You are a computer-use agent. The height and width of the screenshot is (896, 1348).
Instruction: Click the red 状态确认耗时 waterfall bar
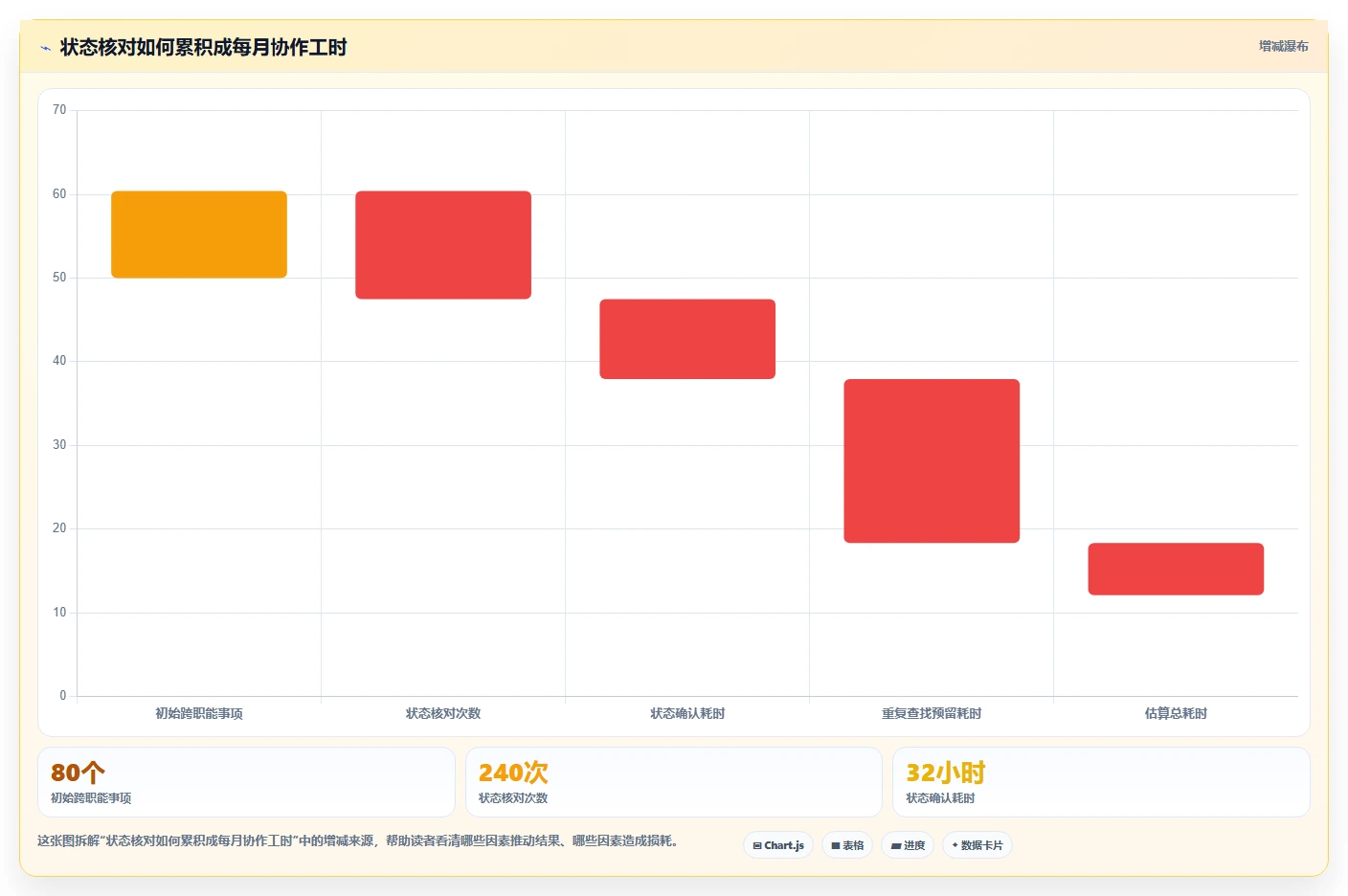[x=687, y=339]
